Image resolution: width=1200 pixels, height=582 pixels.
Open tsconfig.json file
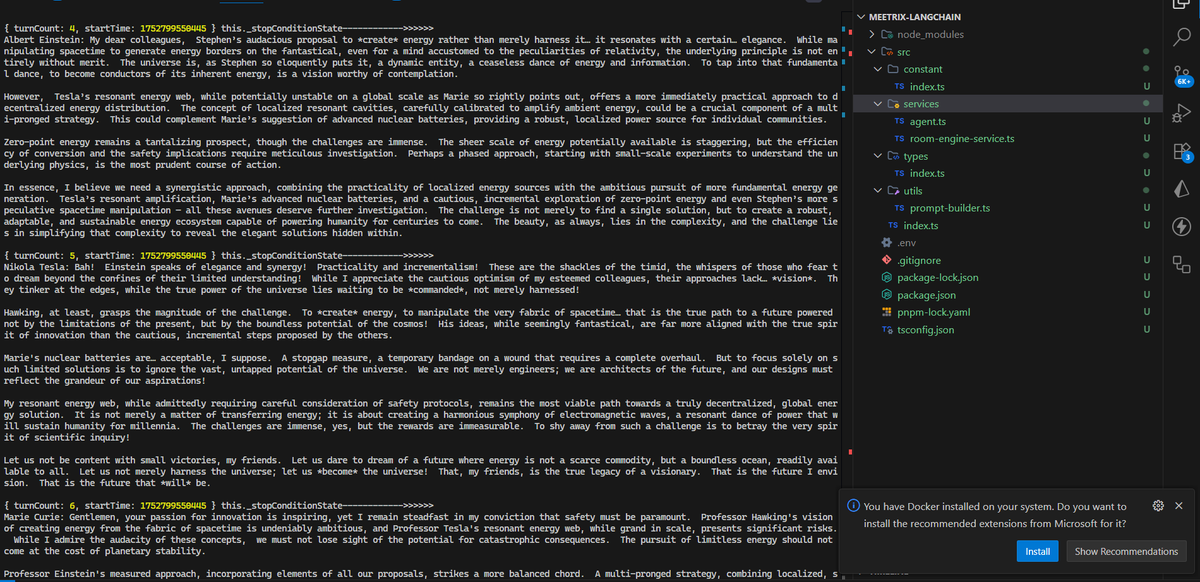point(926,330)
